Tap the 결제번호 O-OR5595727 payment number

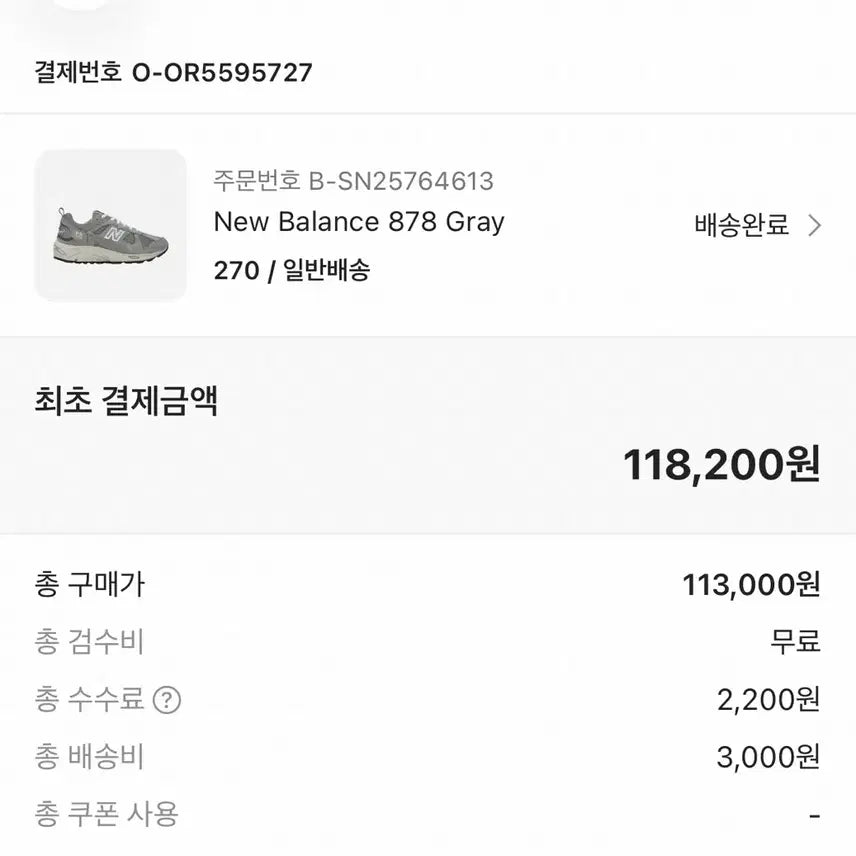click(173, 72)
